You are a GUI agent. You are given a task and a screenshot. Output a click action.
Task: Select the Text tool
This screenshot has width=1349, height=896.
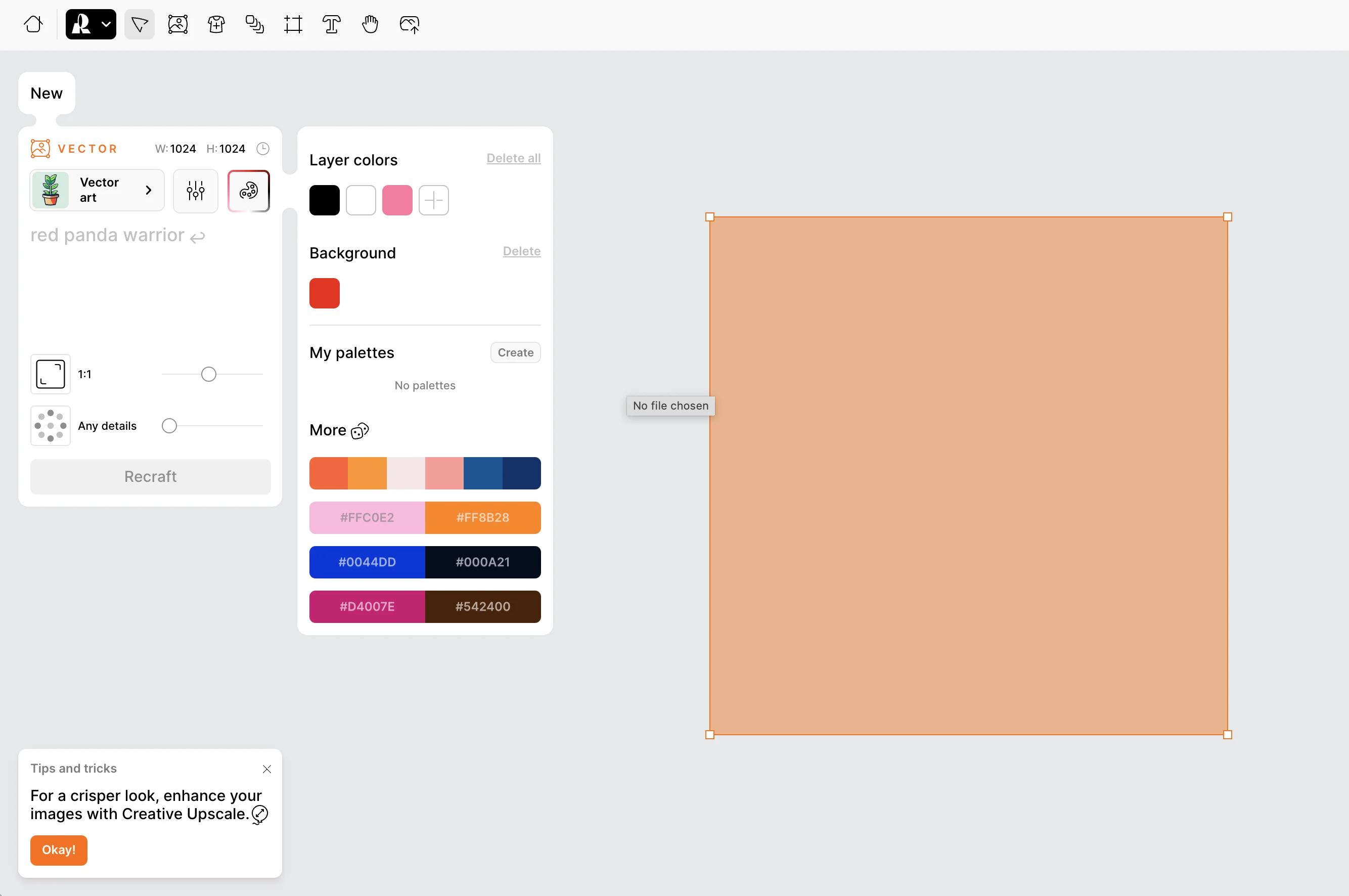[331, 25]
